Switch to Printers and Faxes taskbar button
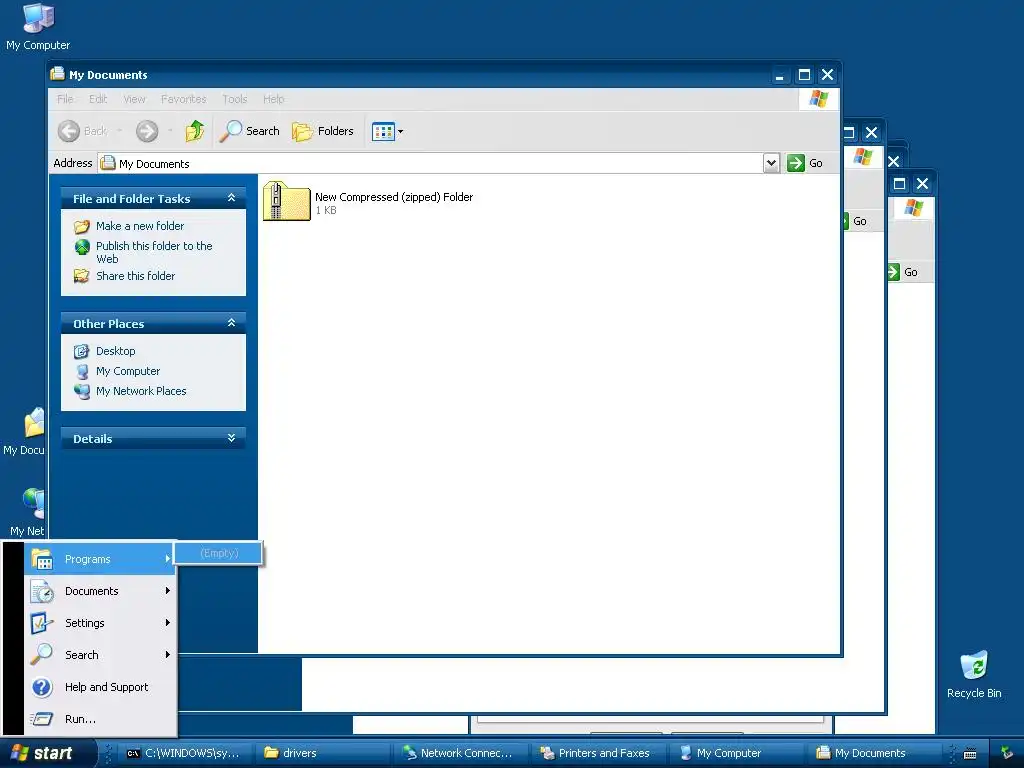 [598, 753]
